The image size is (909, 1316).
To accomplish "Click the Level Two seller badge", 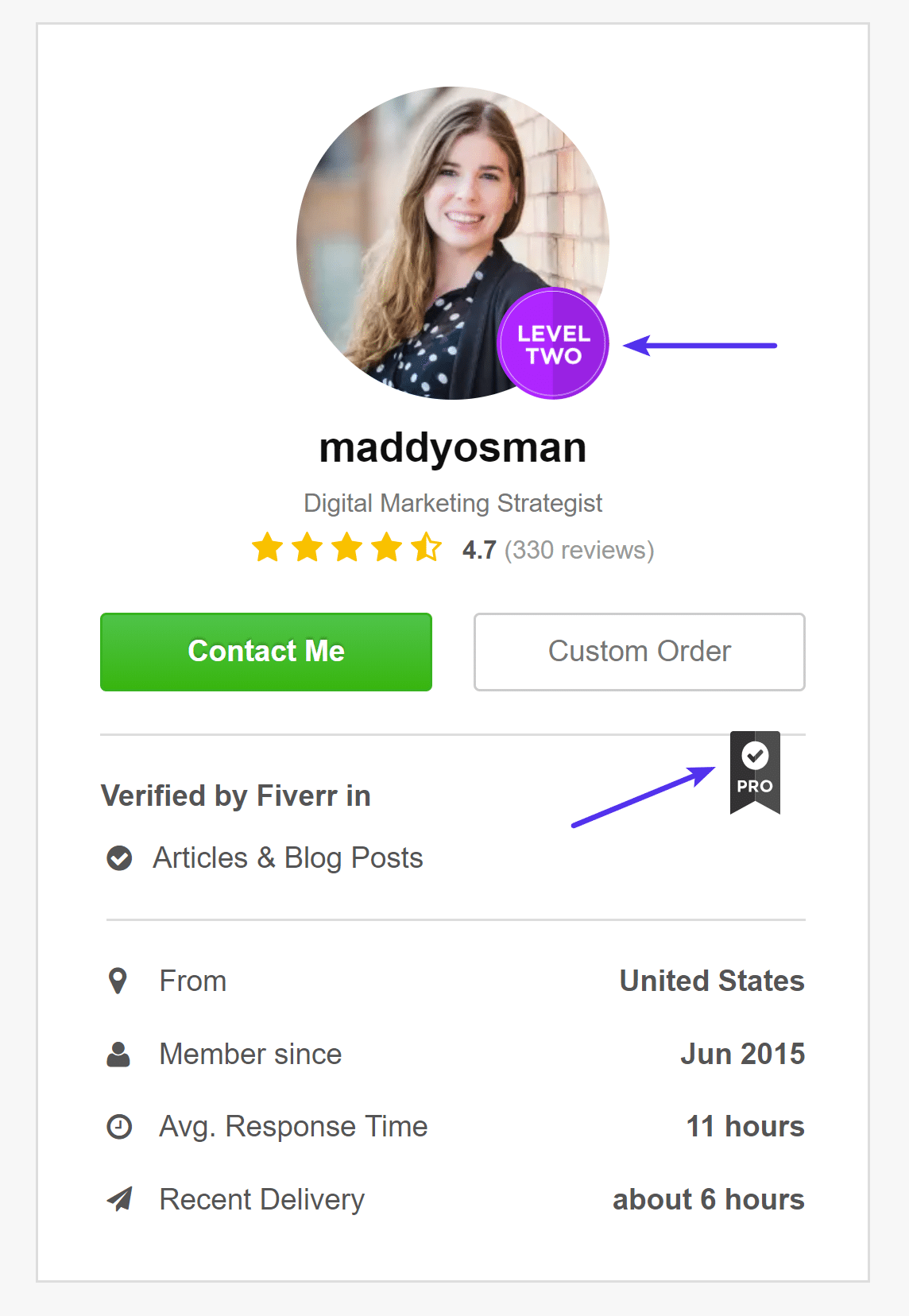I will (553, 343).
